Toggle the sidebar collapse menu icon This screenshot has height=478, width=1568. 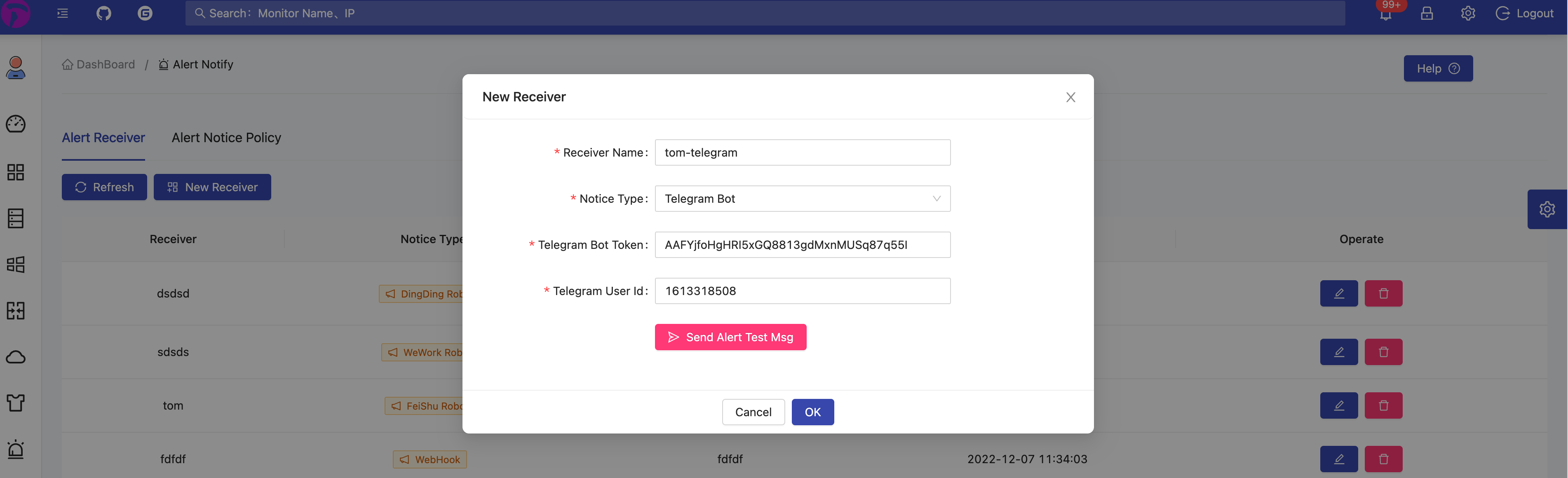pos(63,13)
